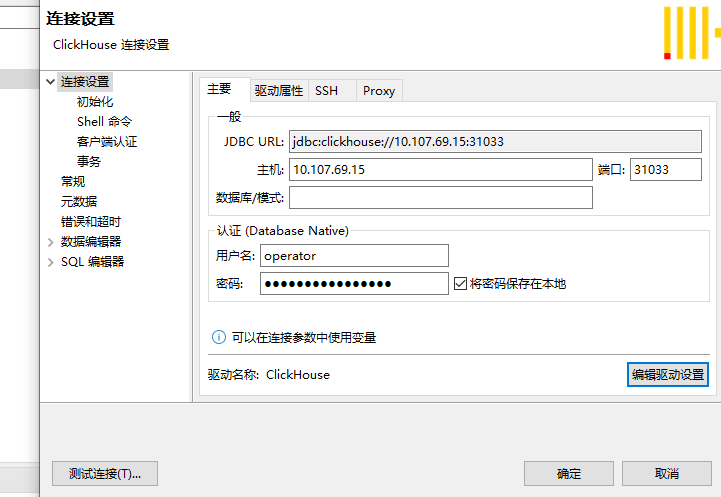
Task: Open the 事务 settings page
Action: (89, 161)
